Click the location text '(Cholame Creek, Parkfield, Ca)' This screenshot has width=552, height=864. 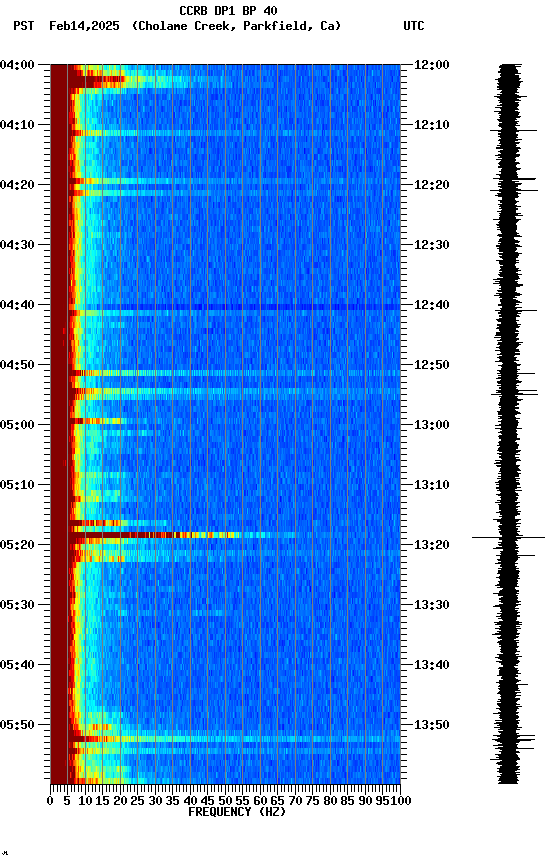pyautogui.click(x=236, y=26)
